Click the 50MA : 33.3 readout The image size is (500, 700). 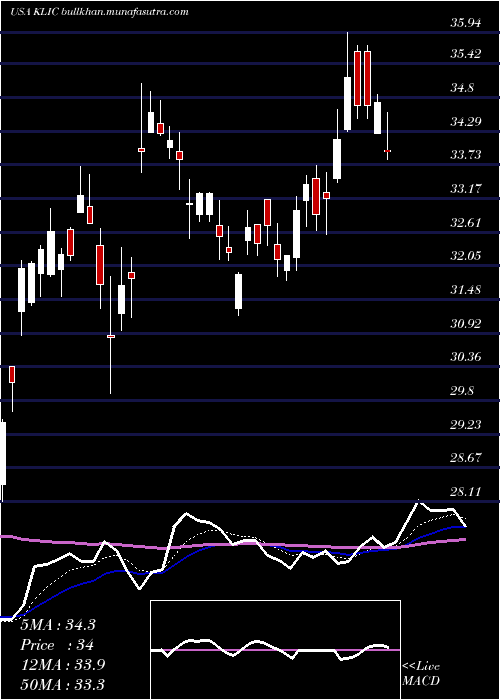62,684
